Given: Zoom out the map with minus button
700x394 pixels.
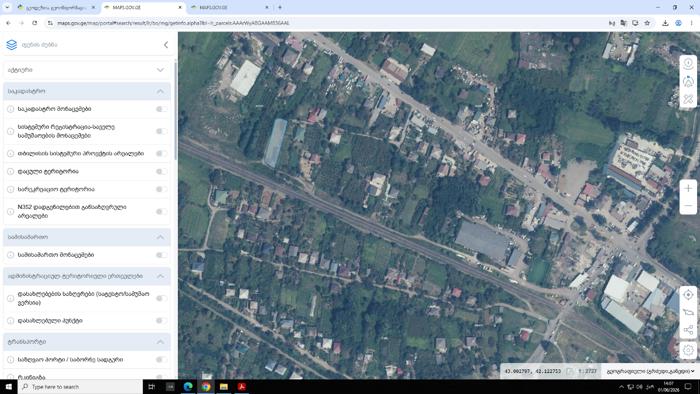Looking at the screenshot, I should [x=688, y=206].
